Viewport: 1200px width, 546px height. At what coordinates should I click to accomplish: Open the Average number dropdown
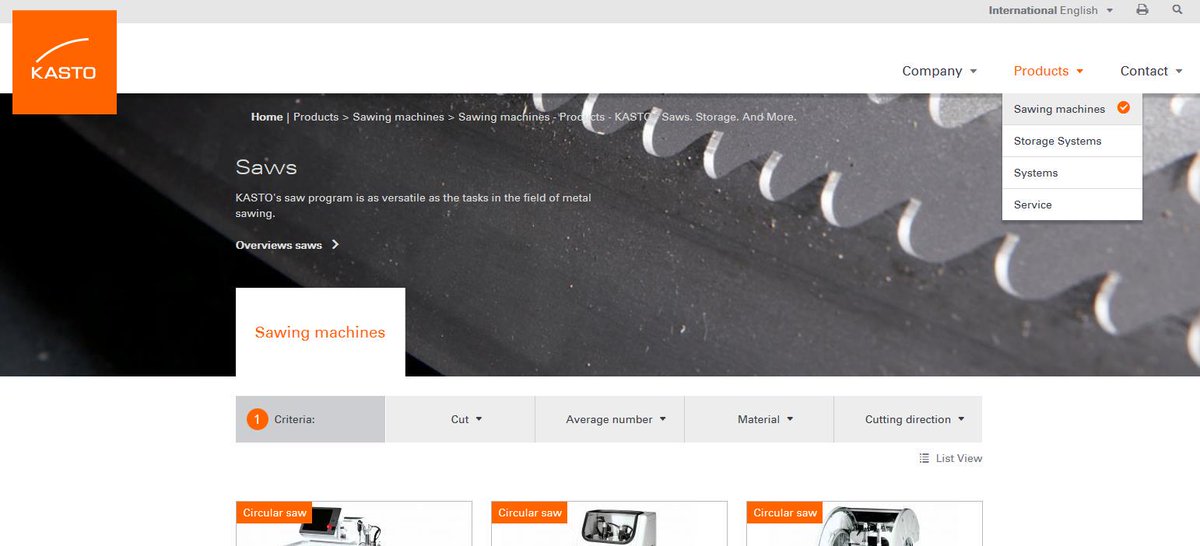[x=610, y=419]
